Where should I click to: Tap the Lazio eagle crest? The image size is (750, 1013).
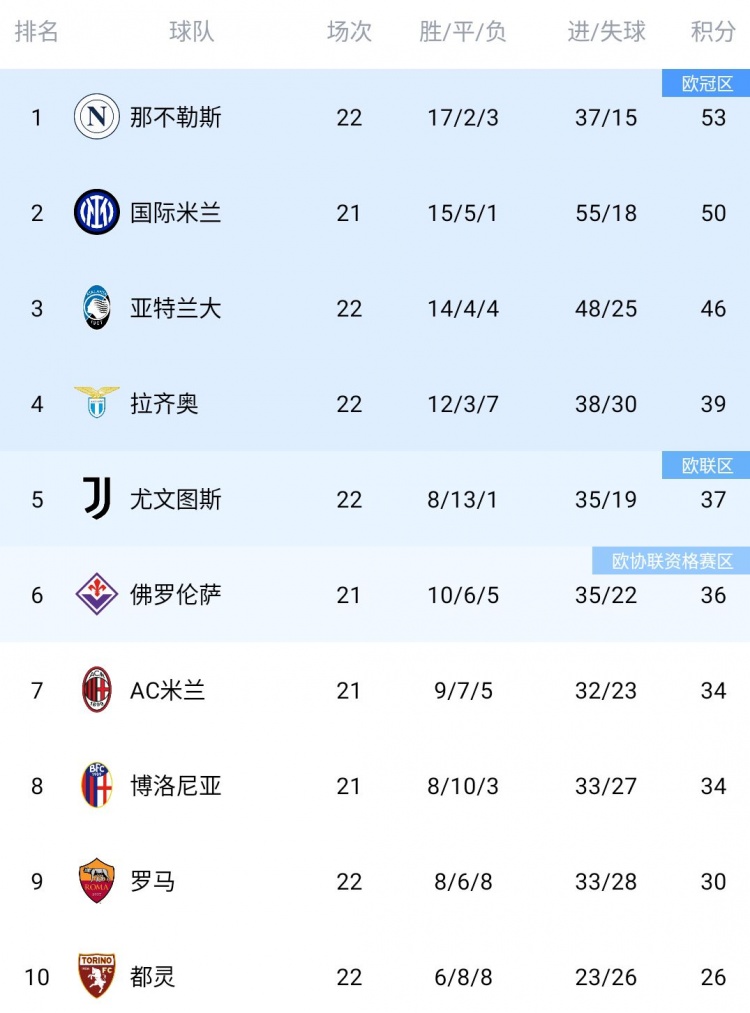[x=97, y=403]
